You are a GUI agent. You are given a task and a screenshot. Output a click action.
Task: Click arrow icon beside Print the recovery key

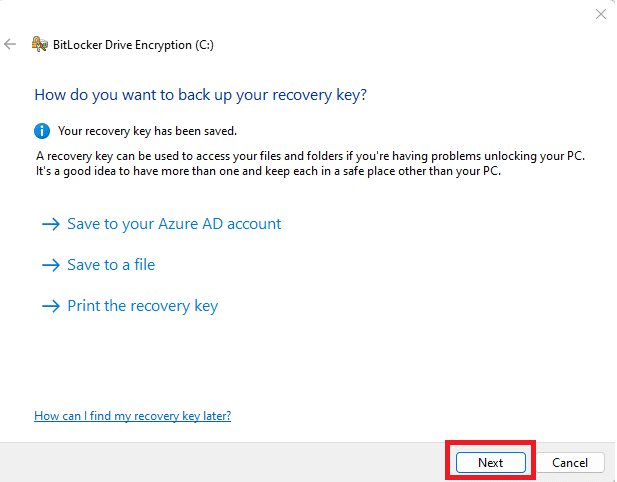(51, 306)
